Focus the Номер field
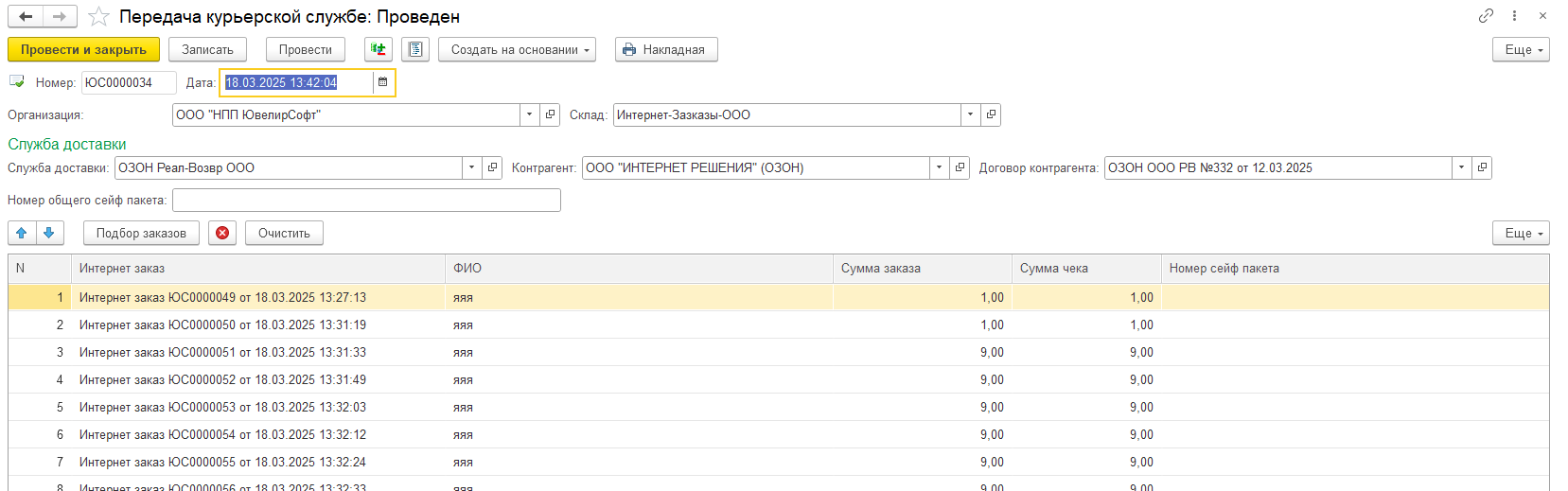The height and width of the screenshot is (491, 1568). 129,82
